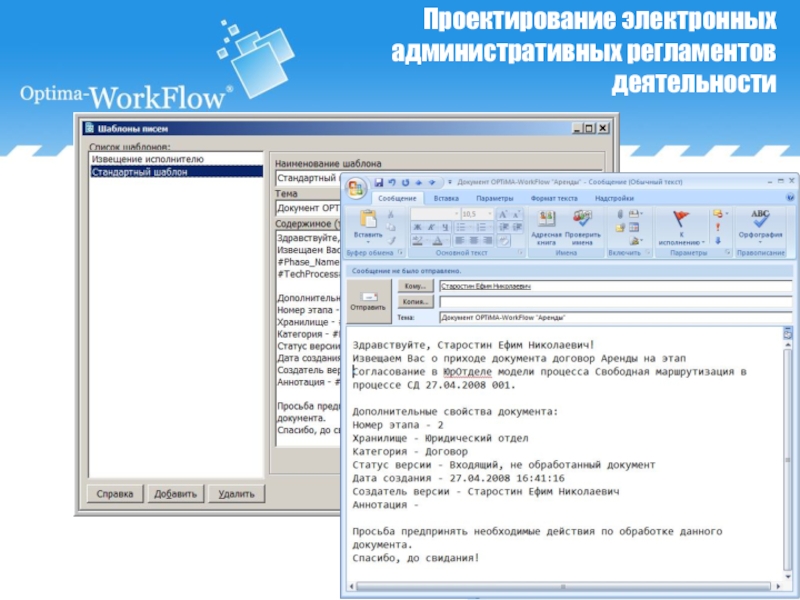The image size is (800, 600).
Task: Expand the Параметры group dialog launcher
Action: pyautogui.click(x=728, y=253)
